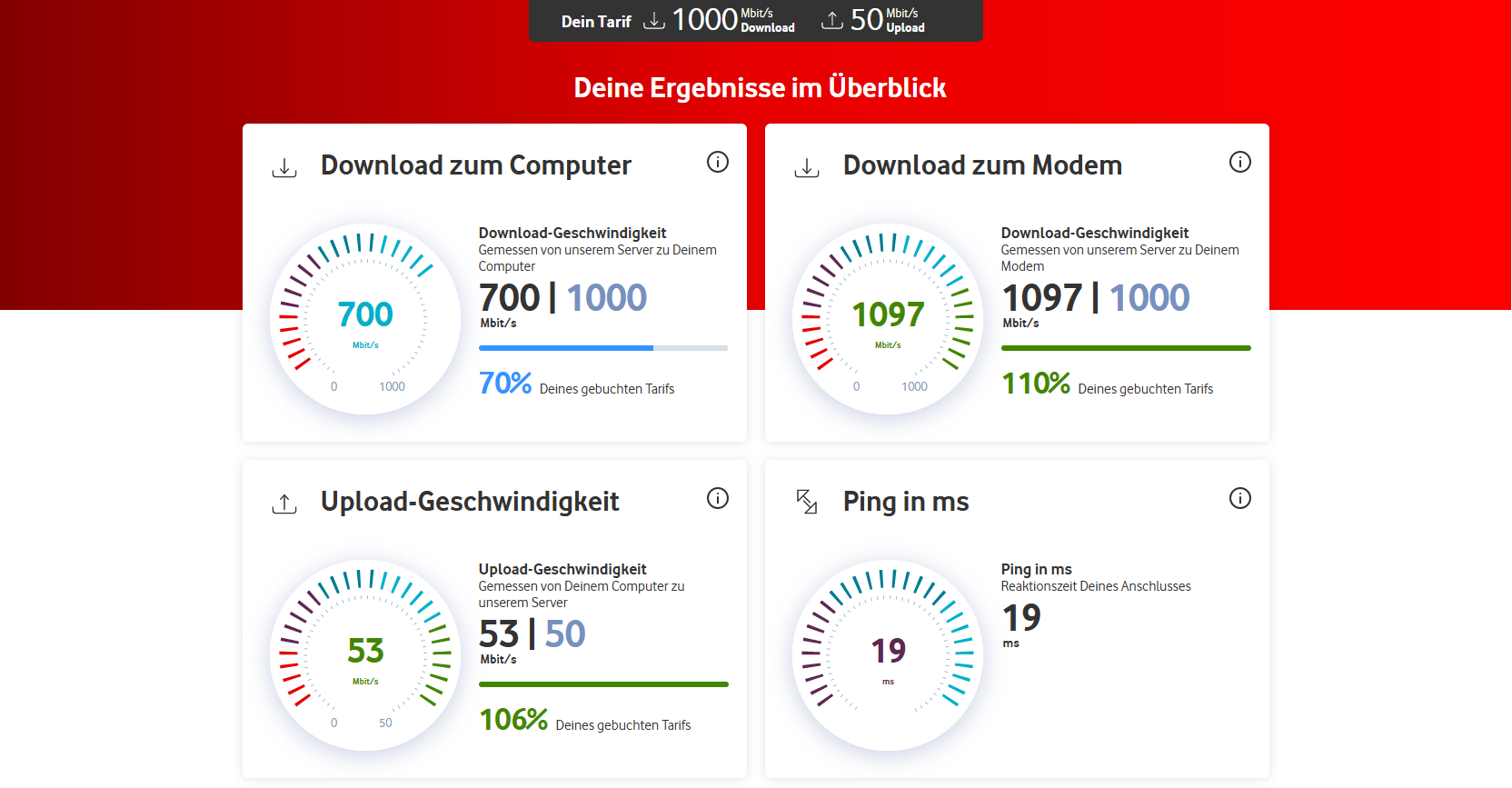Click download icon in Dein Tarif bar
This screenshot has height=788, width=1512.
(x=654, y=20)
